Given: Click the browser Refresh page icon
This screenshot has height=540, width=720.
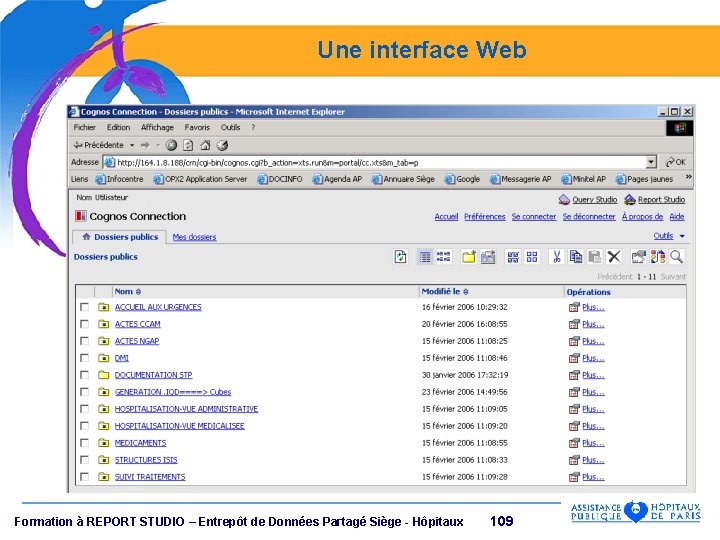Looking at the screenshot, I should [188, 145].
